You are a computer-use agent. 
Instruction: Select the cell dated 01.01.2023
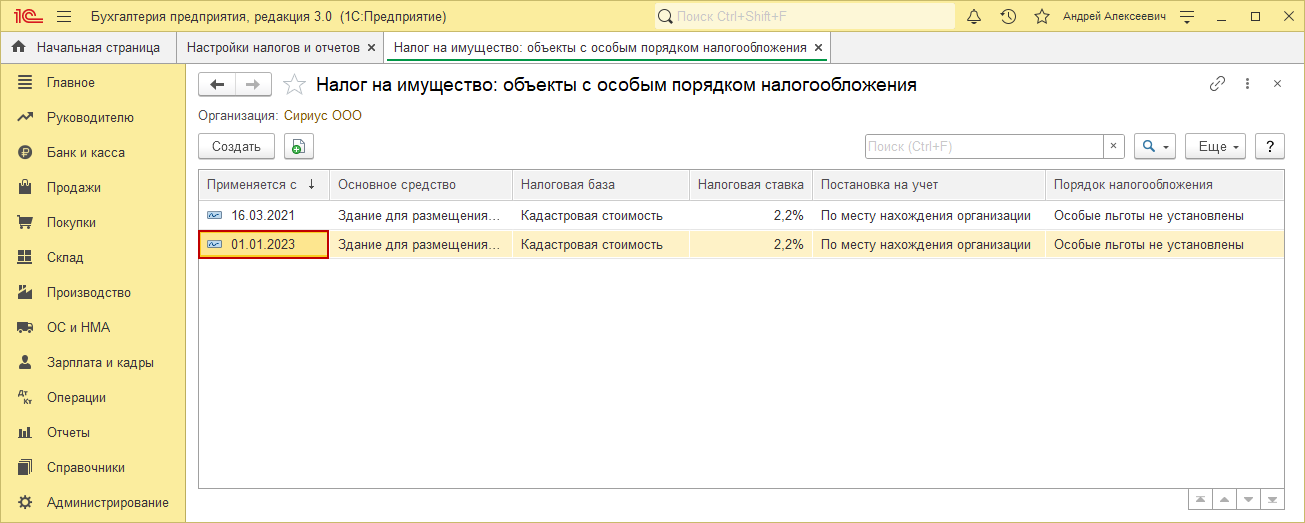(x=264, y=244)
